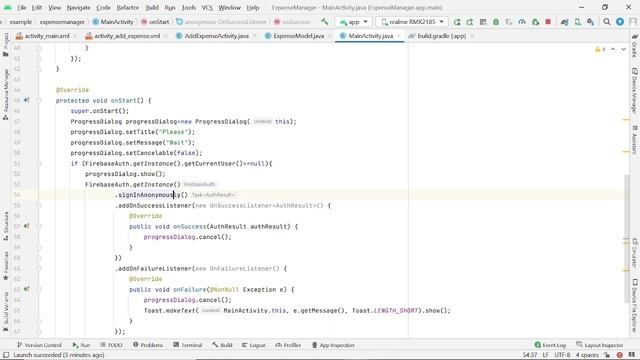Viewport: 640px width, 360px height.
Task: Click the MainActivity breadcrumb
Action: pyautogui.click(x=113, y=22)
